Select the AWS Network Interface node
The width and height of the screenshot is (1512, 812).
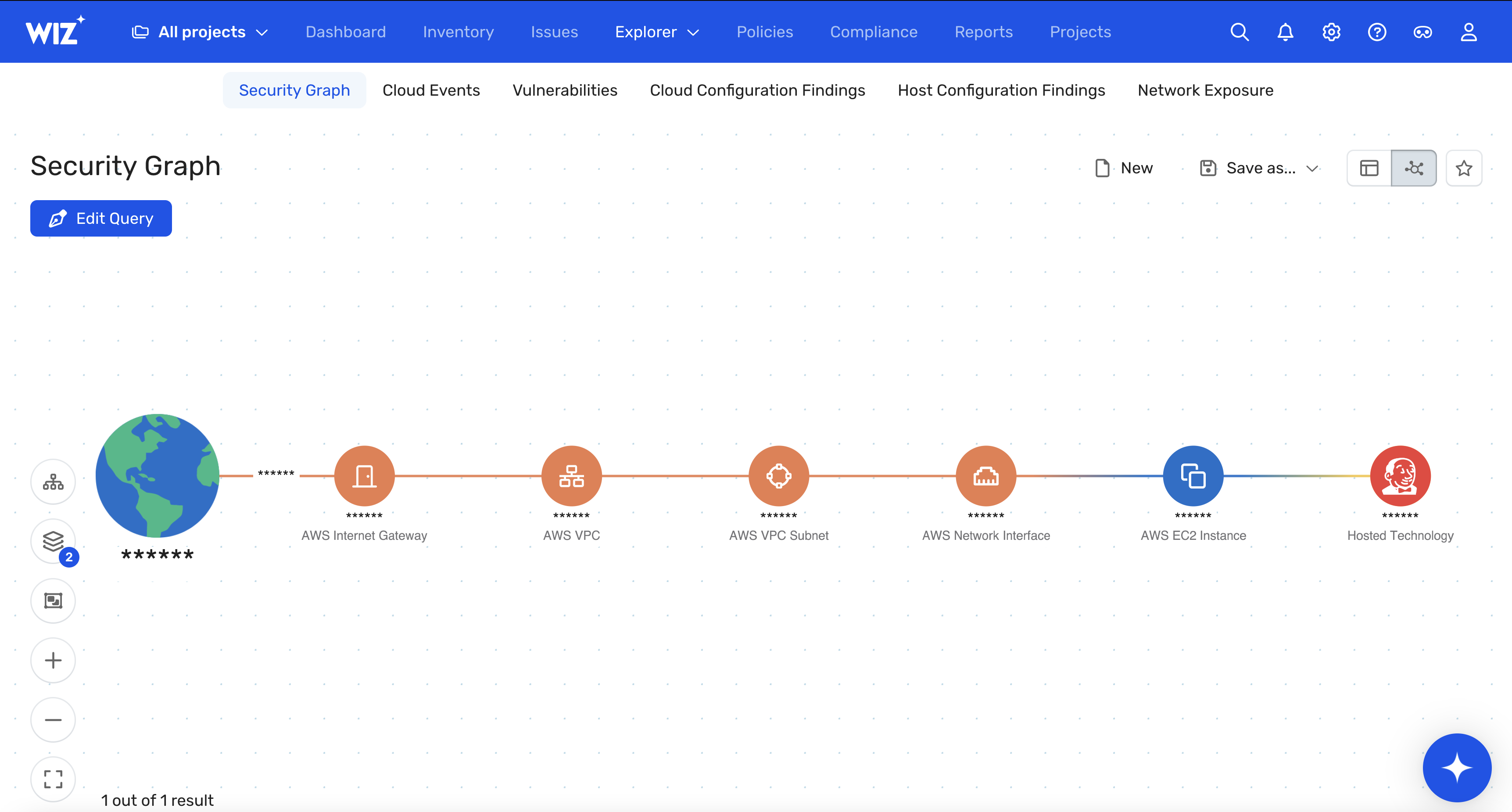tap(985, 476)
